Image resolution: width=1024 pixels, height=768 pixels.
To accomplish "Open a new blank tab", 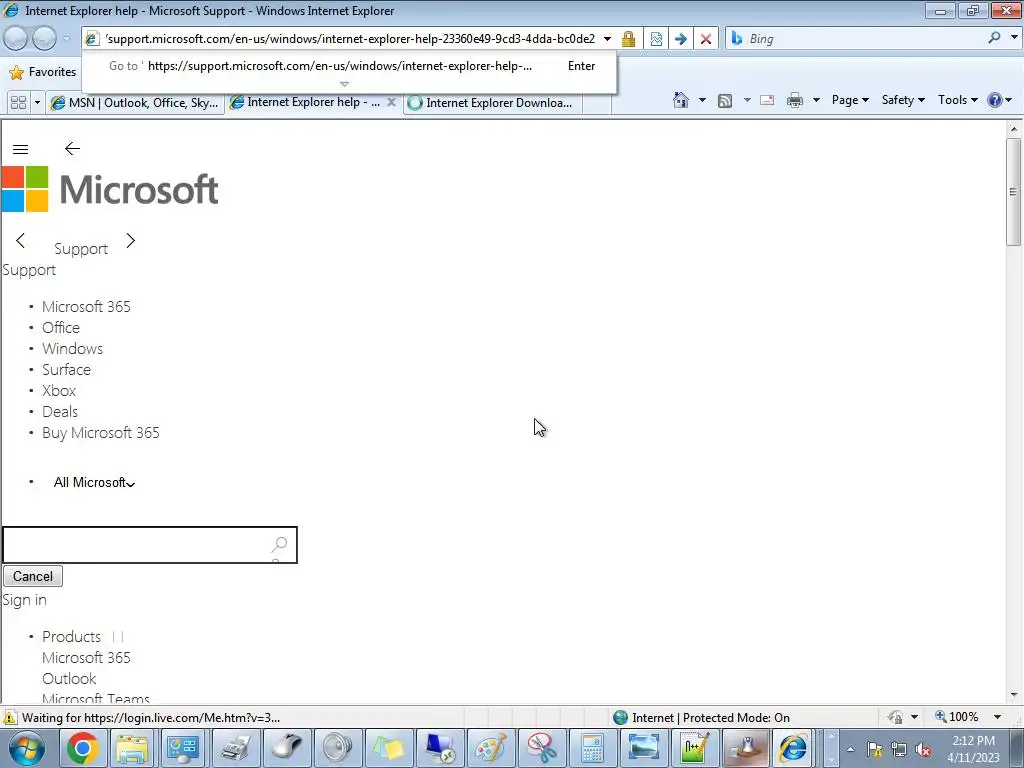I will 597,103.
